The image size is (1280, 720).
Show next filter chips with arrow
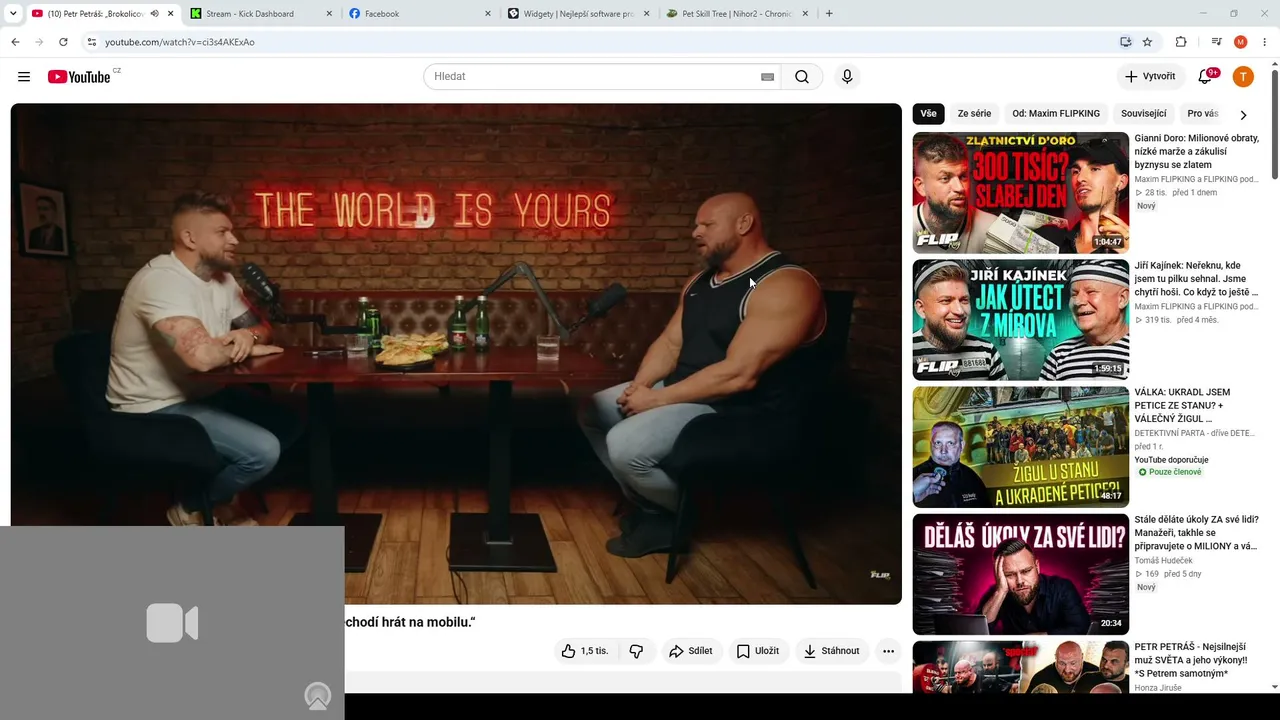pos(1243,114)
